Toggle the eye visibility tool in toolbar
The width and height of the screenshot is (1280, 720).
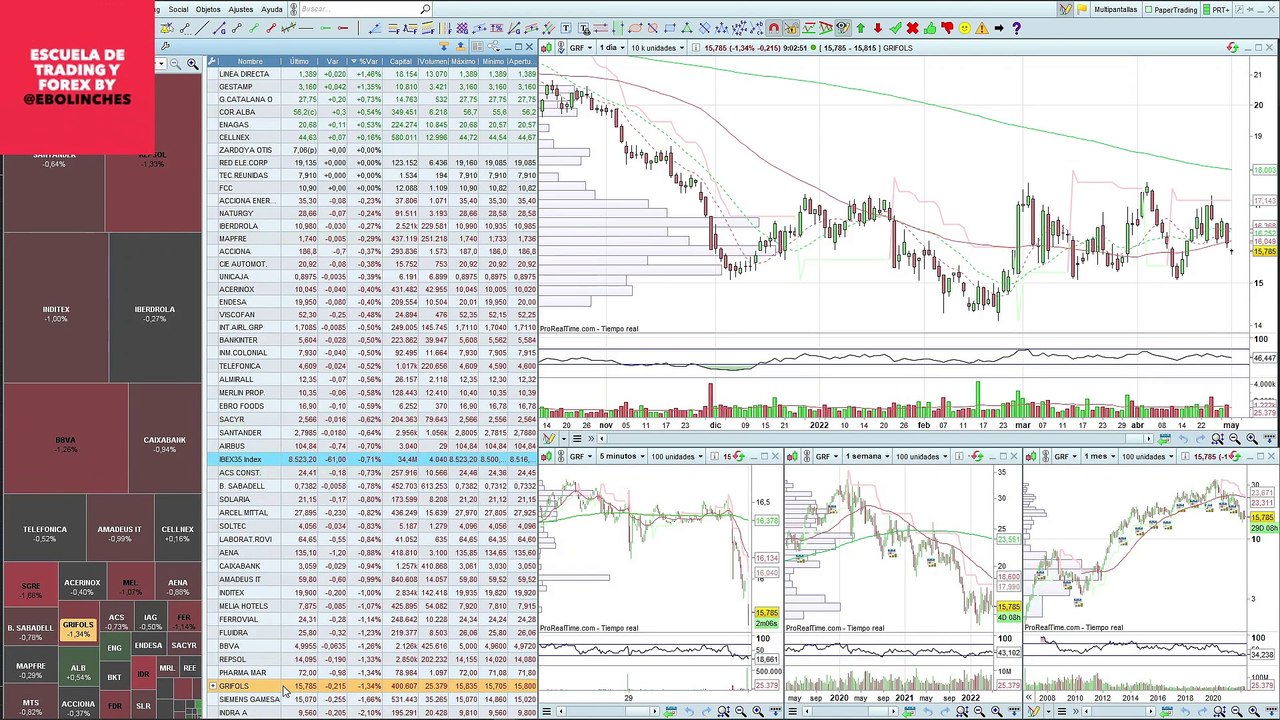pyautogui.click(x=842, y=28)
